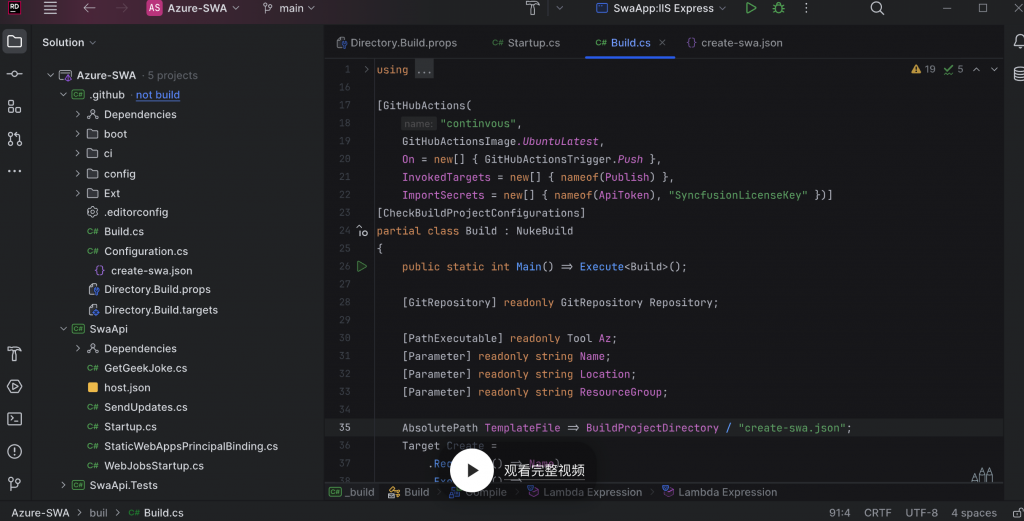Open SwaApp:IIS Express run configuration dropdown
This screenshot has width=1024, height=521.
(x=661, y=8)
